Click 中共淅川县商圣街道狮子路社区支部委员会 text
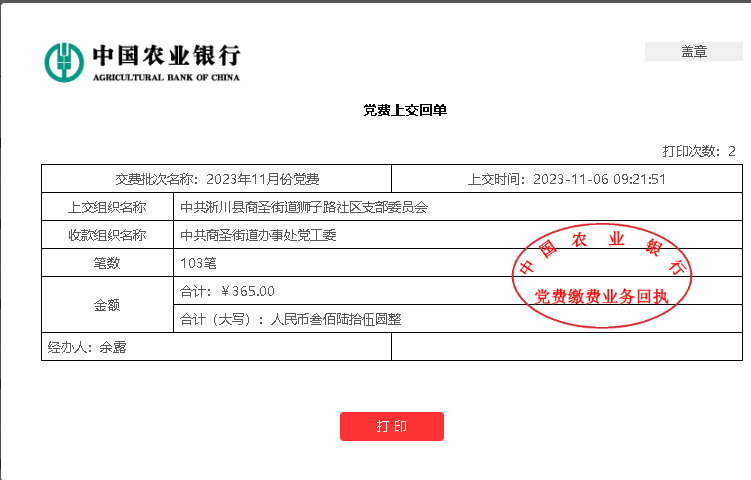 304,207
